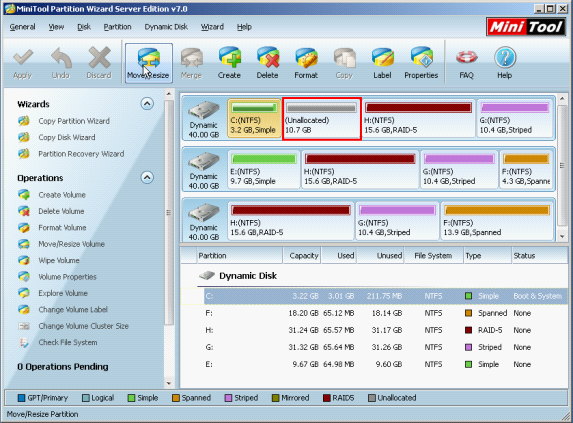Select the H: row with 31.24 GB
This screenshot has height=423, width=573.
click(x=374, y=330)
